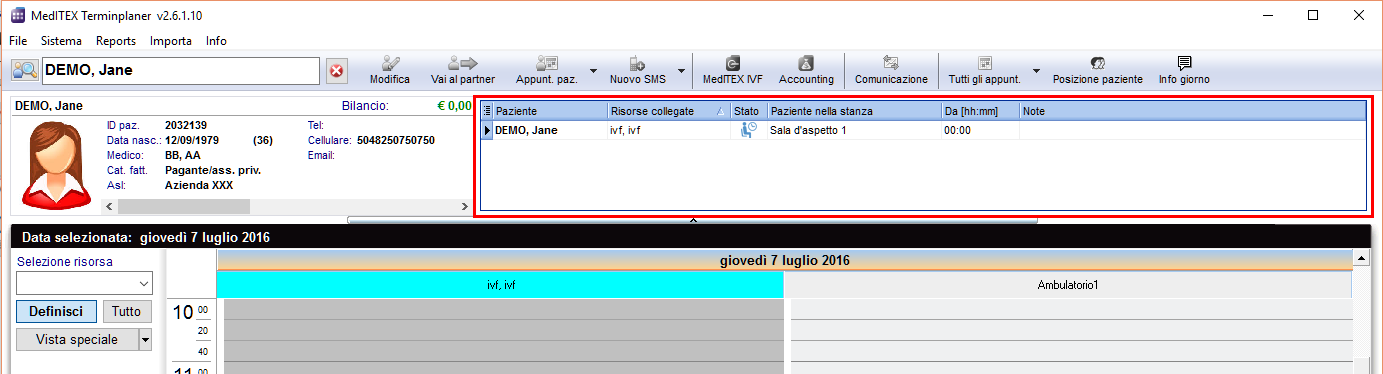Click the patient name search field

(x=180, y=70)
